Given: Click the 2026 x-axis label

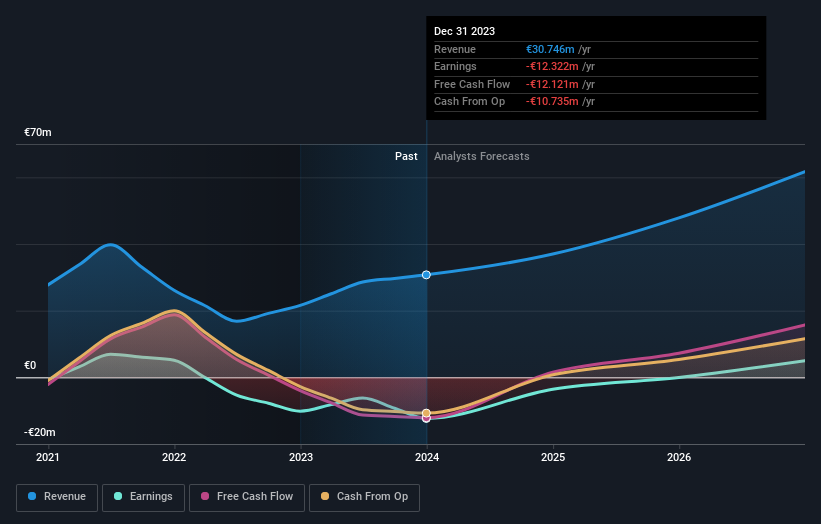Looking at the screenshot, I should (x=679, y=457).
